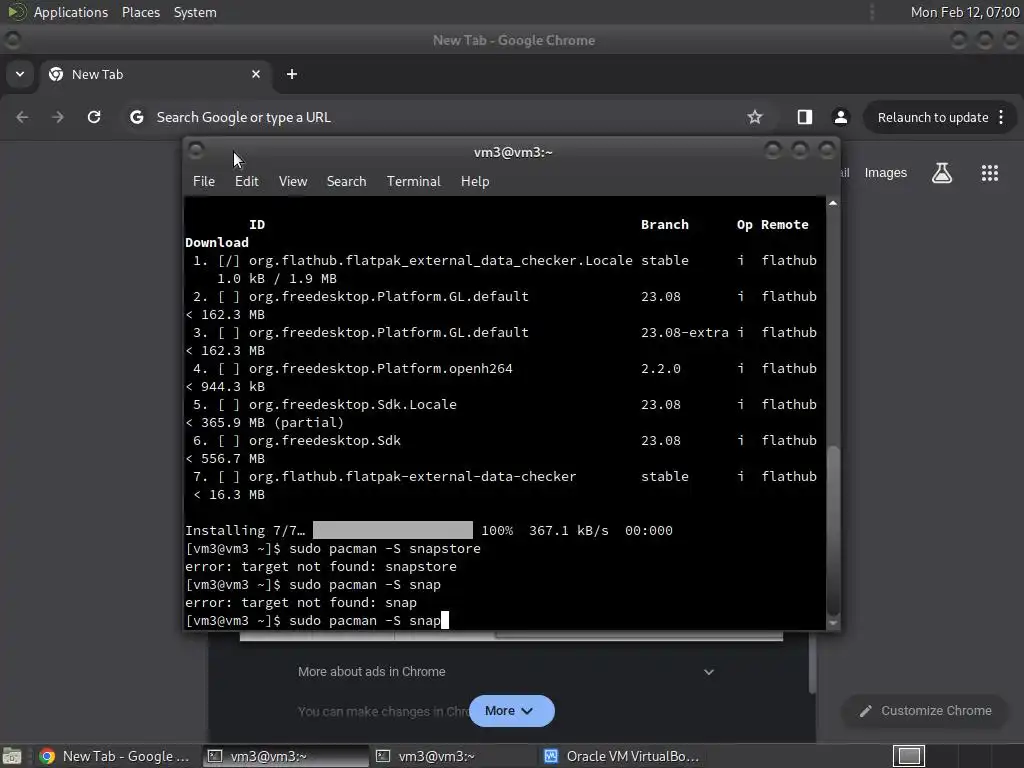Open Search Labs flask icon

[x=942, y=173]
